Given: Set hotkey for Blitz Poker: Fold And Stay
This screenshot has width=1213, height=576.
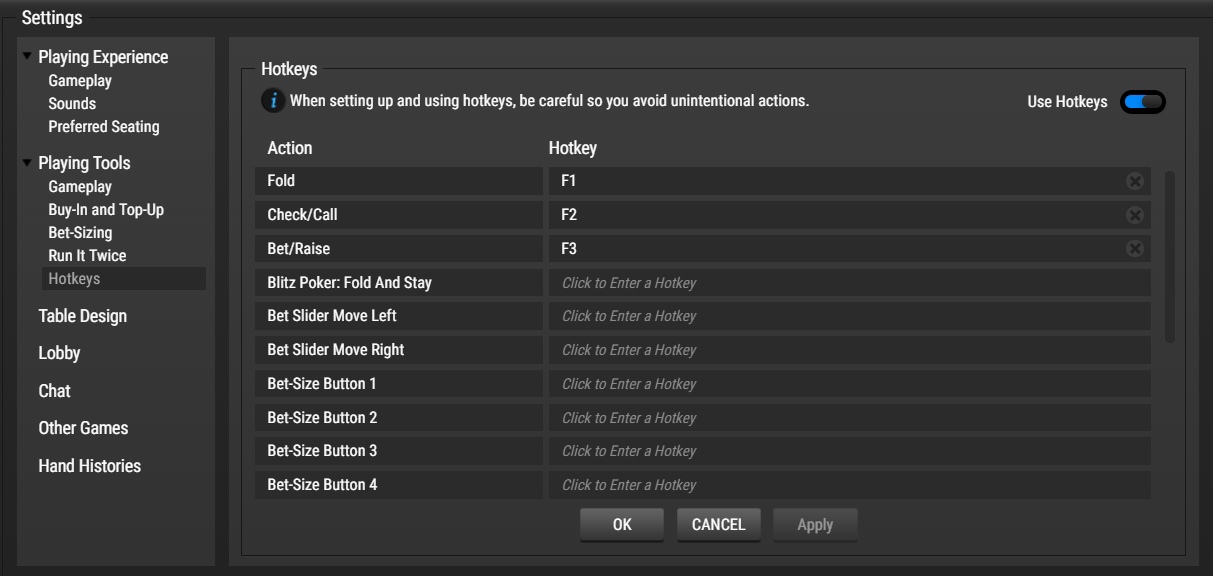Looking at the screenshot, I should [849, 283].
